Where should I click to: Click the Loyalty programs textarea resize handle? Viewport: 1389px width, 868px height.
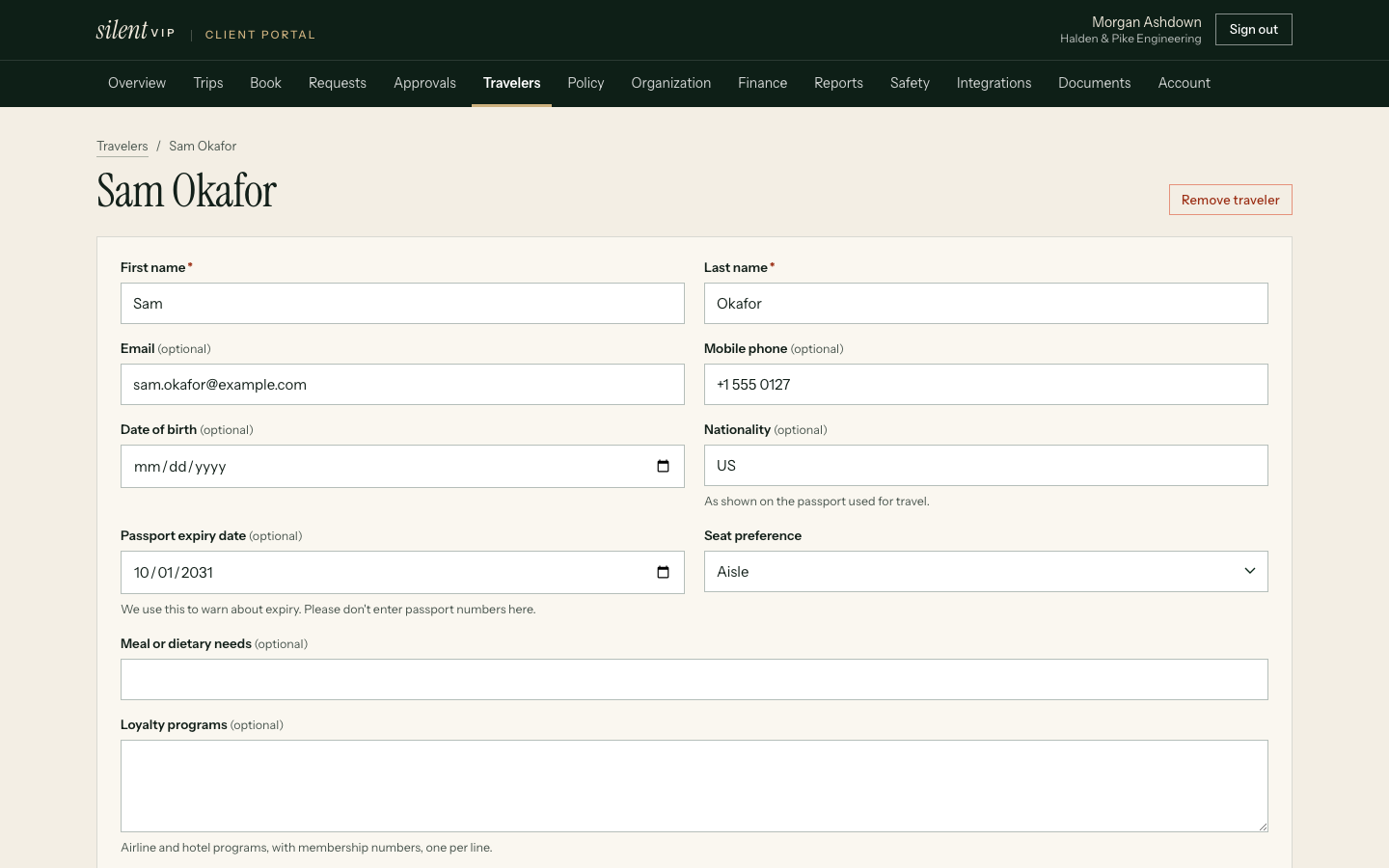click(1262, 826)
